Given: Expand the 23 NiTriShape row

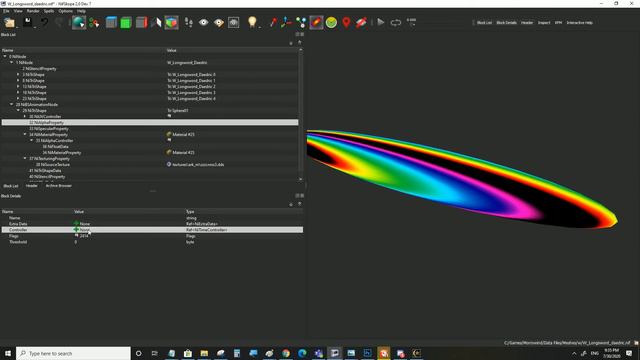Looking at the screenshot, I should point(18,98).
